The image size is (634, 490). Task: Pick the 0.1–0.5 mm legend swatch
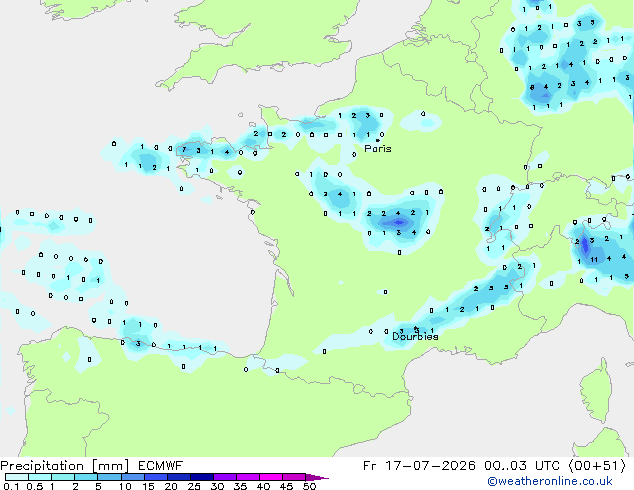pyautogui.click(x=17, y=477)
